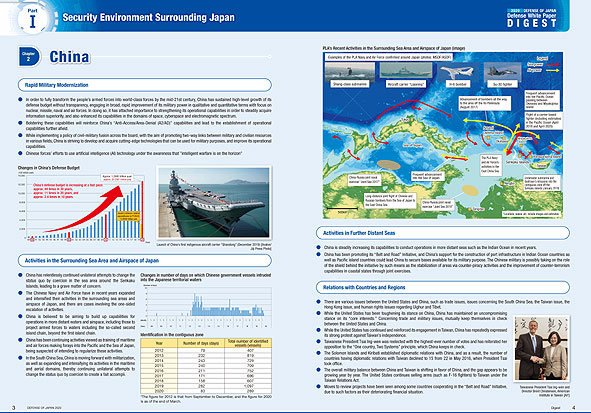The height and width of the screenshot is (413, 591).
Task: Click page number 4 at bottom right
Action: pyautogui.click(x=574, y=408)
